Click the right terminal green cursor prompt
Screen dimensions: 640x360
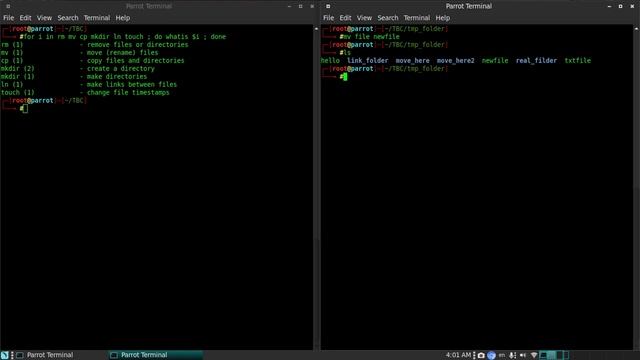coord(345,77)
